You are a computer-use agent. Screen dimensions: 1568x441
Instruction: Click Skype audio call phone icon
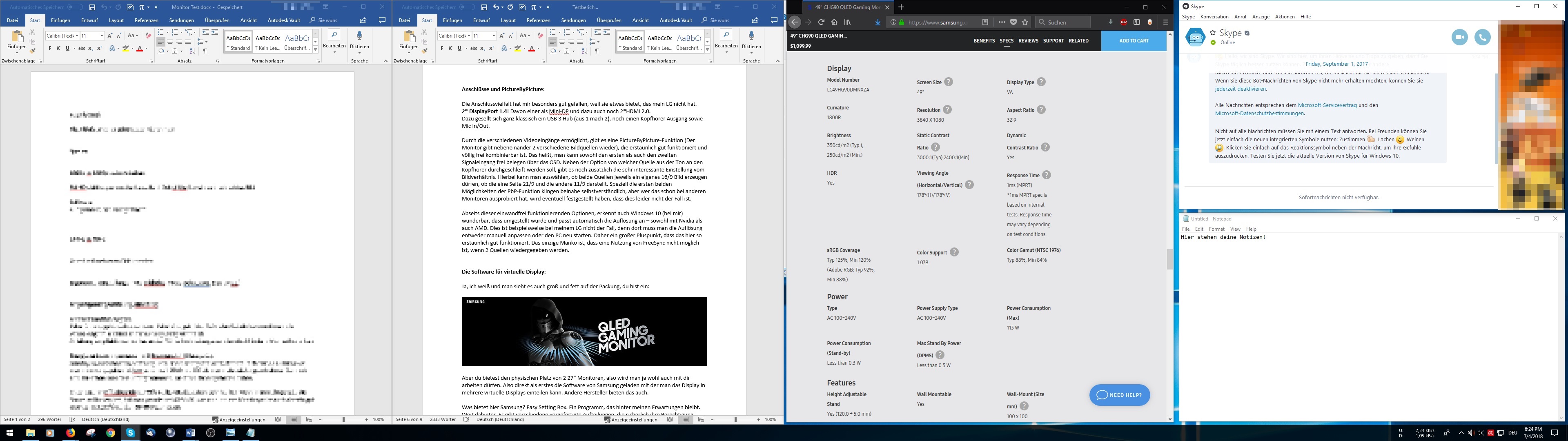pos(1482,37)
